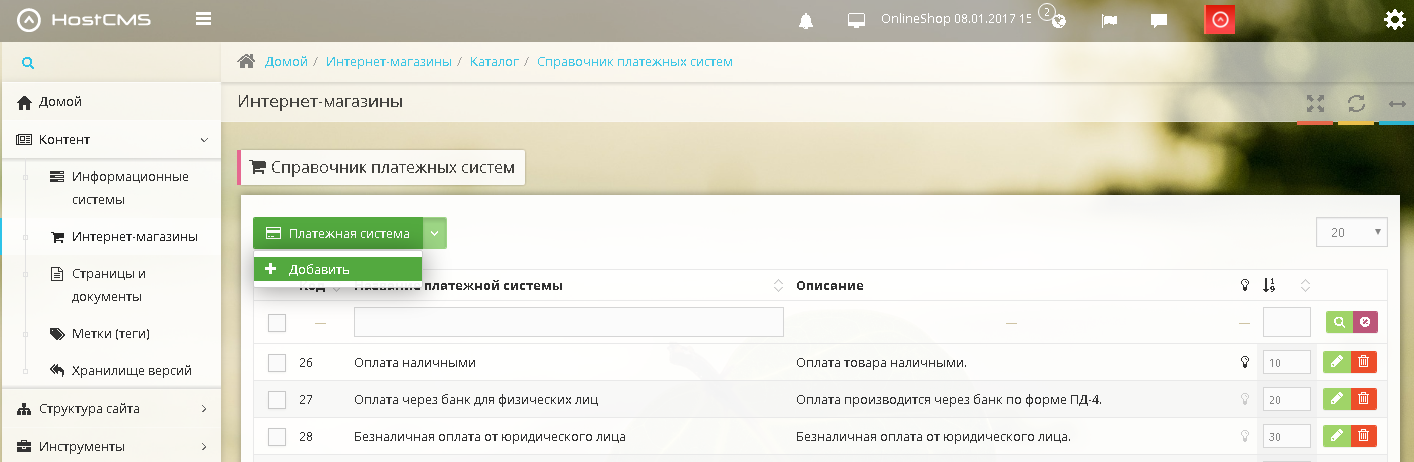Check the box for row 26

tap(277, 363)
